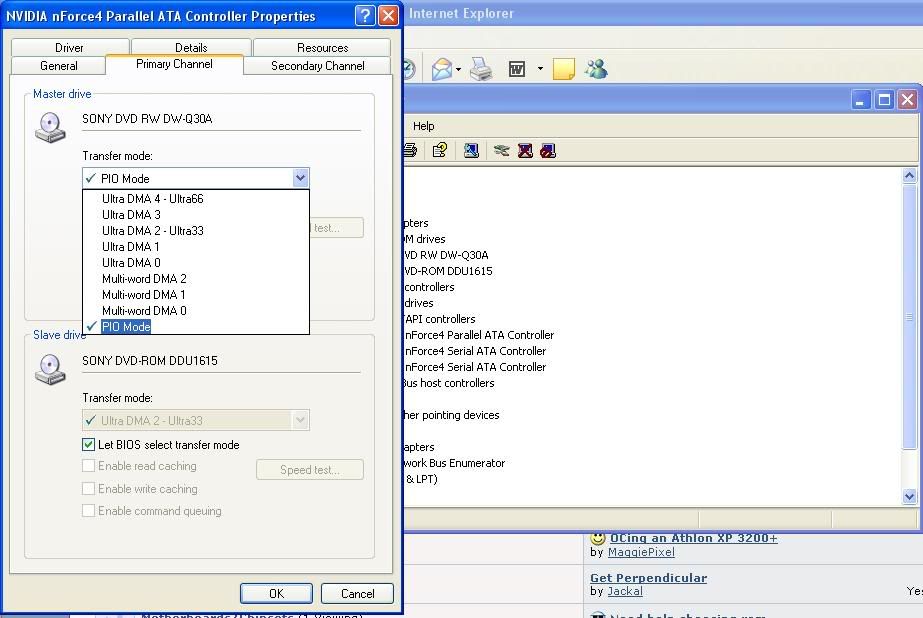The height and width of the screenshot is (618, 923).
Task: Click Device Manager scrollbar up arrow
Action: (x=909, y=175)
